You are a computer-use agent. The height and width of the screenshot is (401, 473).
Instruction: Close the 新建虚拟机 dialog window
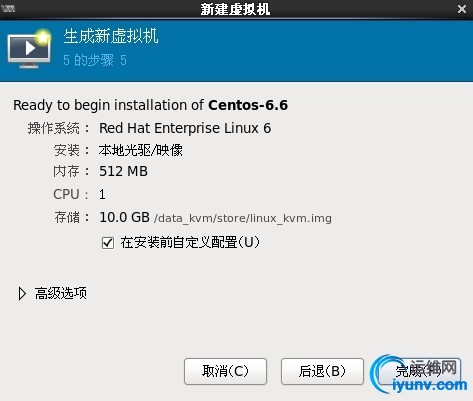pyautogui.click(x=462, y=9)
